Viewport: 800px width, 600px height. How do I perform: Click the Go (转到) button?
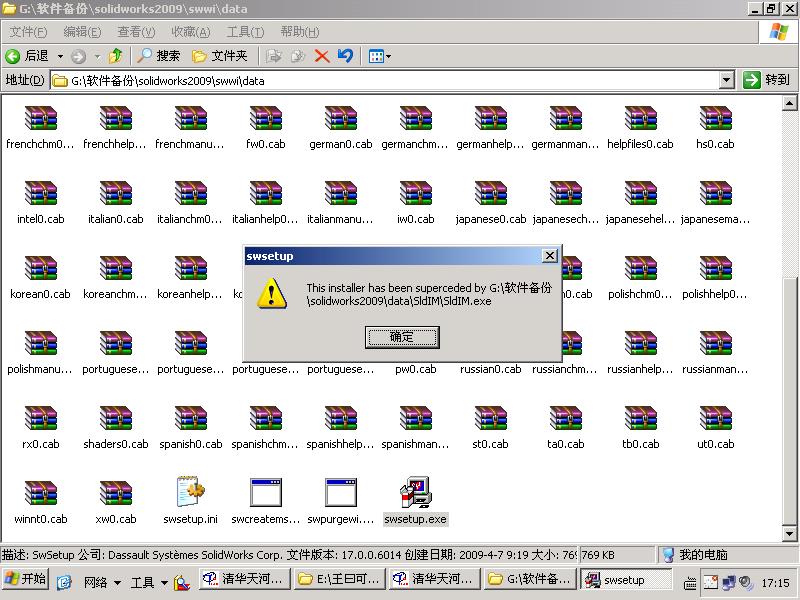coord(766,80)
